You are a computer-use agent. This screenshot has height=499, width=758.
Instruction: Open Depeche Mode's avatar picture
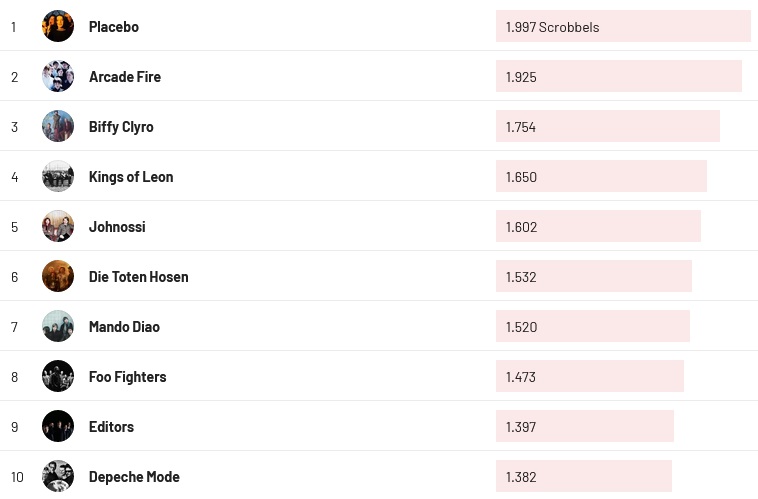click(58, 476)
